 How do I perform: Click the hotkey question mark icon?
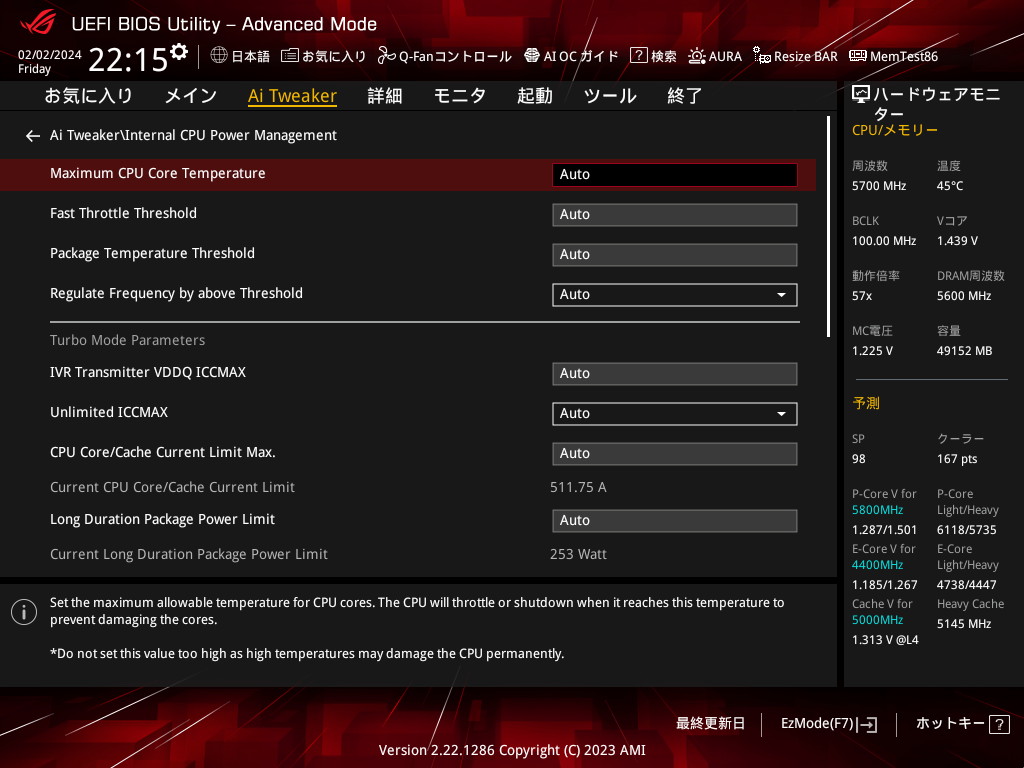999,724
